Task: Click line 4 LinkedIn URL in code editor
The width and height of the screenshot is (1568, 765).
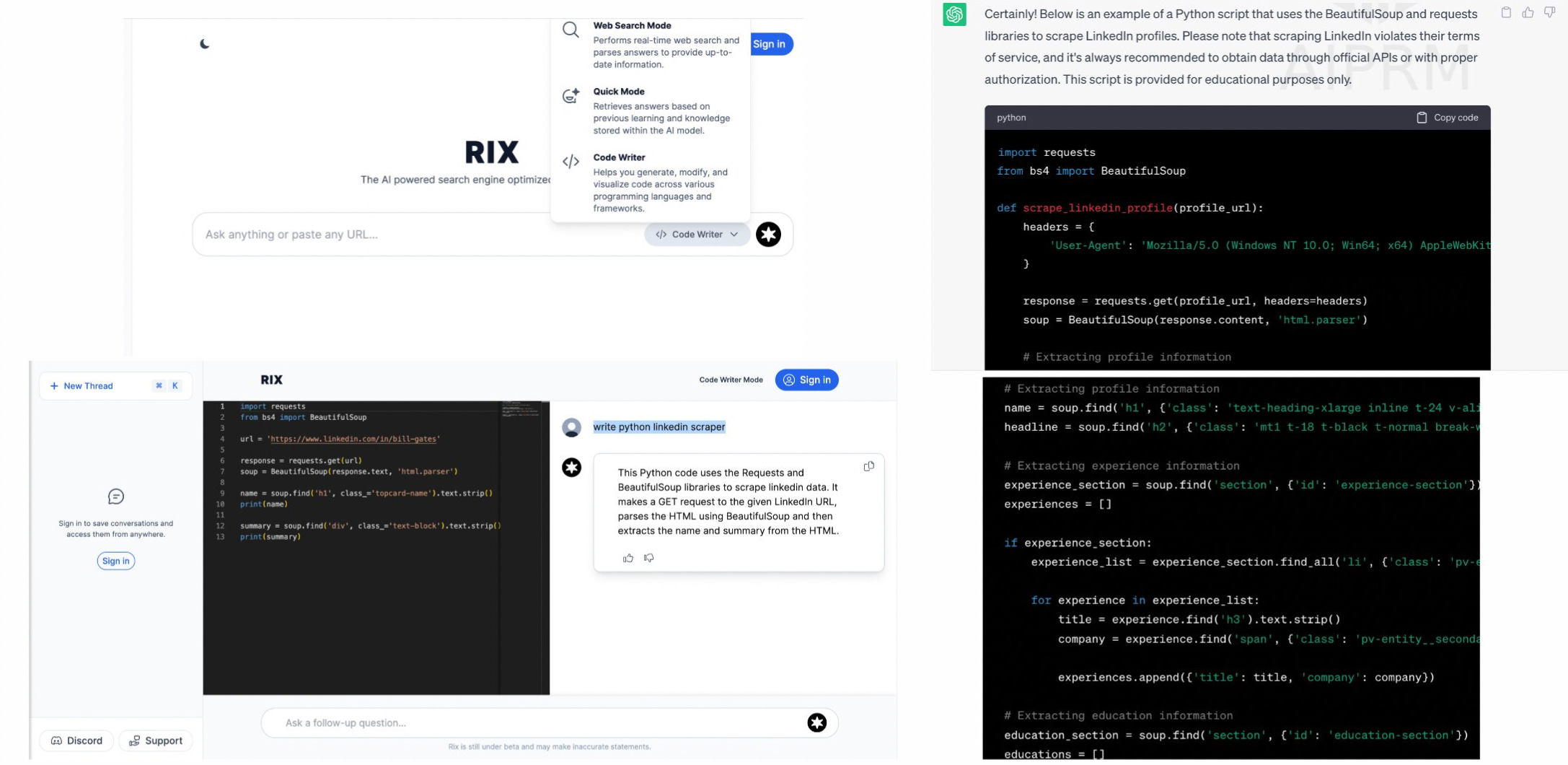Action: (x=353, y=439)
